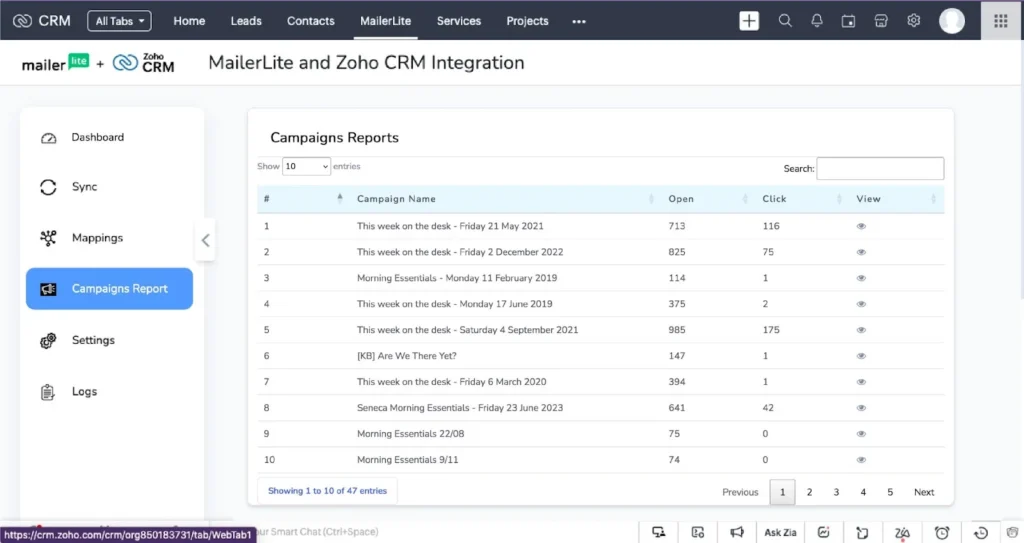Open the settings gear in top bar
The height and width of the screenshot is (543, 1024).
pyautogui.click(x=913, y=21)
